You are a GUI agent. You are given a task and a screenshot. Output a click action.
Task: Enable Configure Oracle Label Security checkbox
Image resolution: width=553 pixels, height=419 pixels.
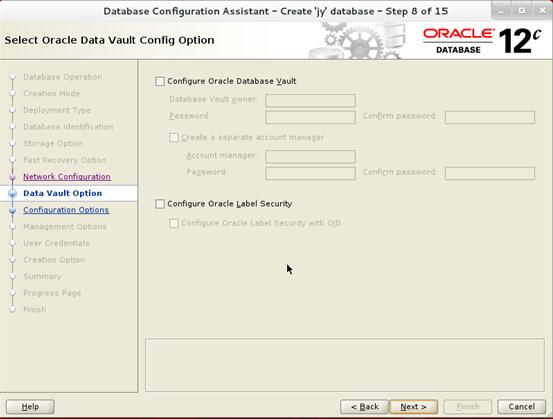[x=160, y=204]
